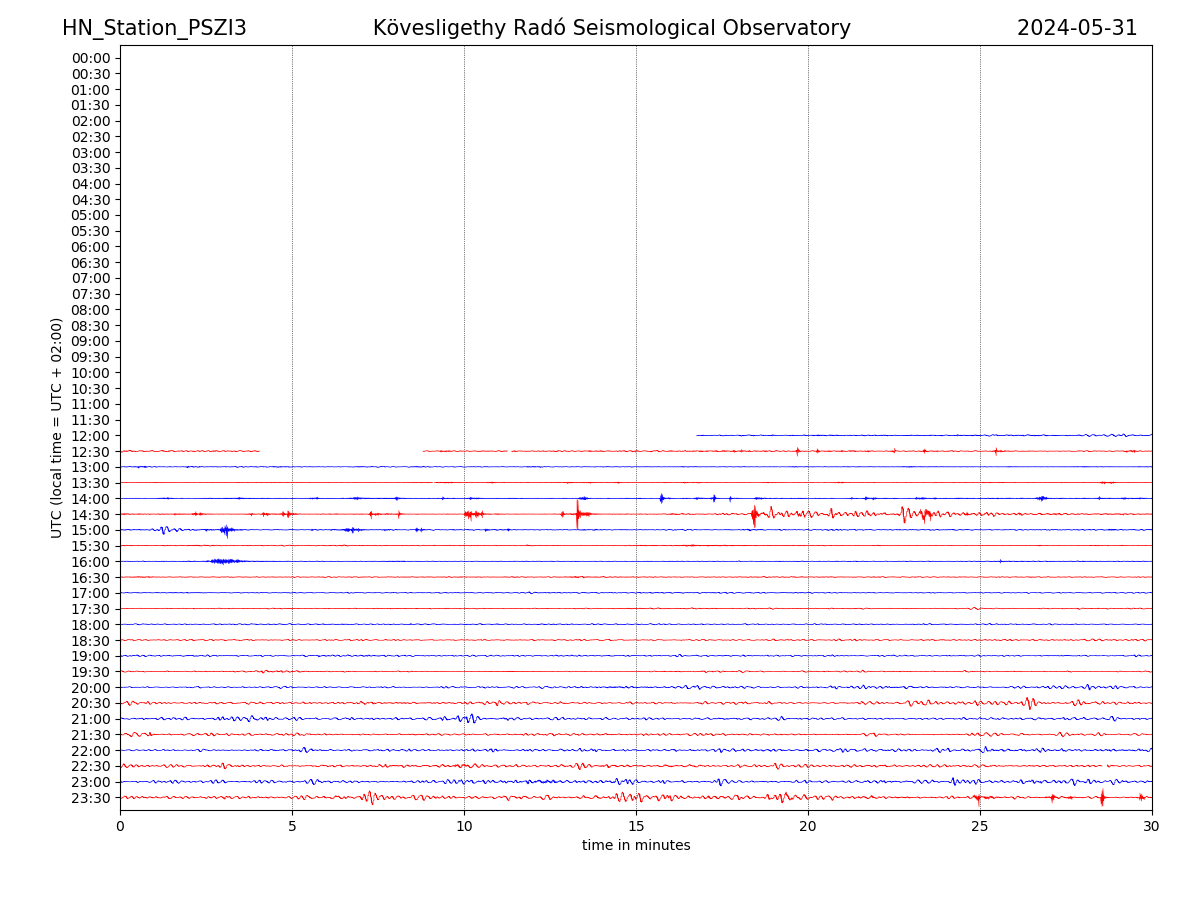
Task: Select the 12:00 time row label
Action: [90, 436]
